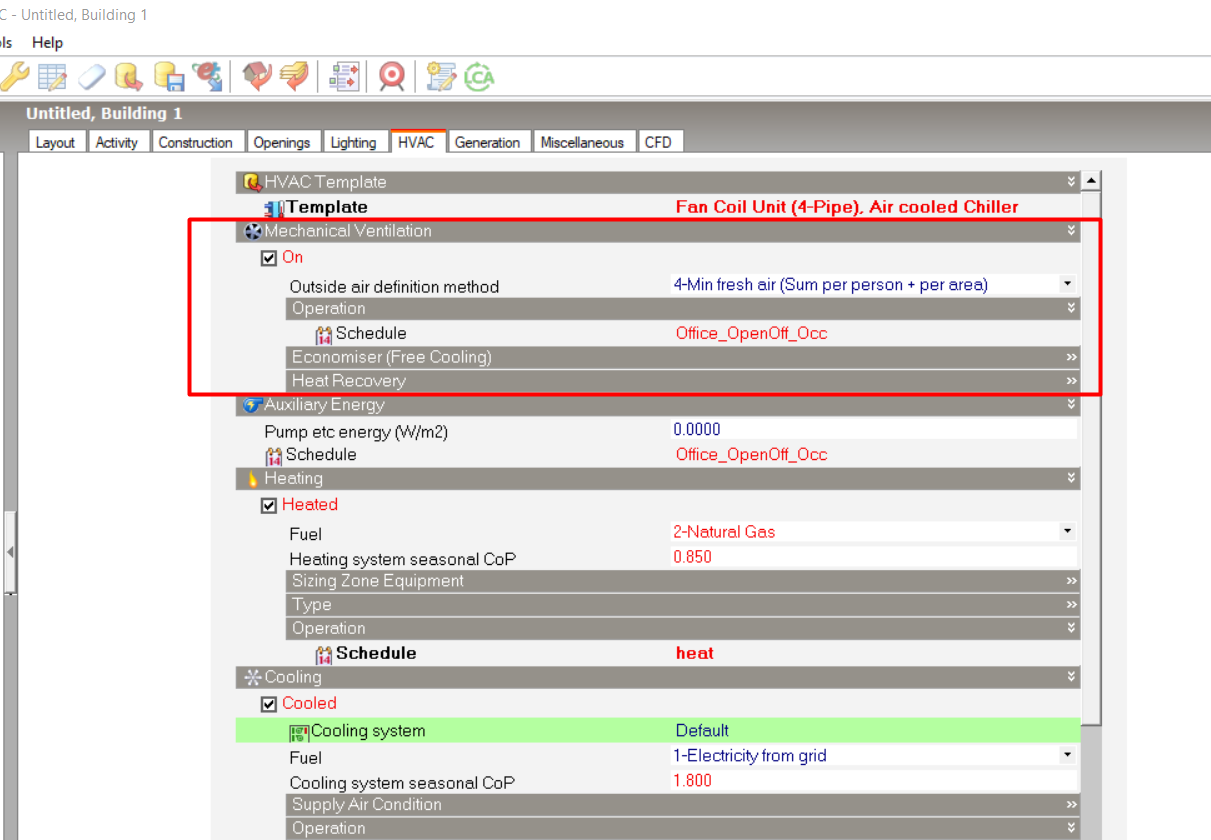
Task: Switch to the Layout tab
Action: (x=56, y=142)
